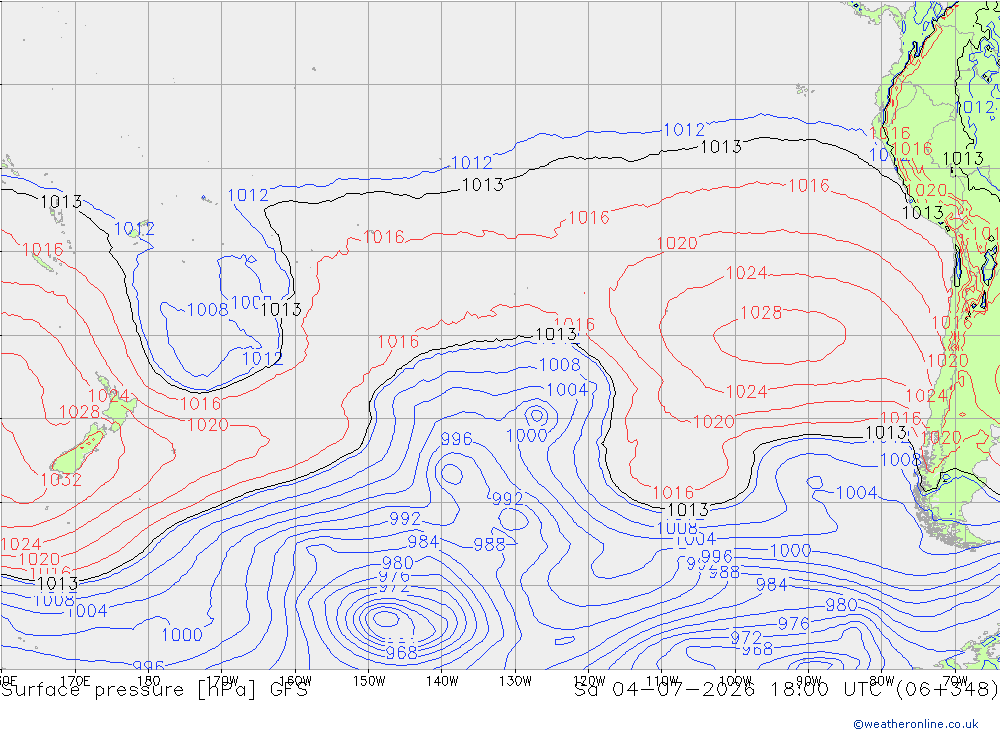Select the 160W longitude axis label

click(x=295, y=681)
